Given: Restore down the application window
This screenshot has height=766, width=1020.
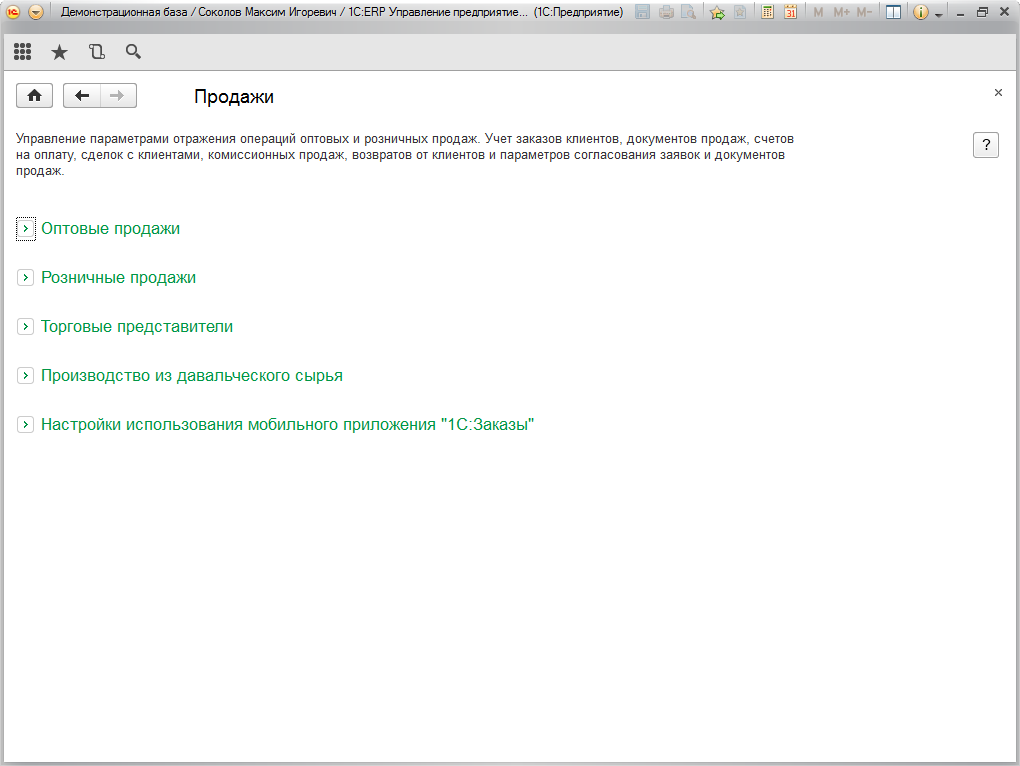Looking at the screenshot, I should [982, 12].
